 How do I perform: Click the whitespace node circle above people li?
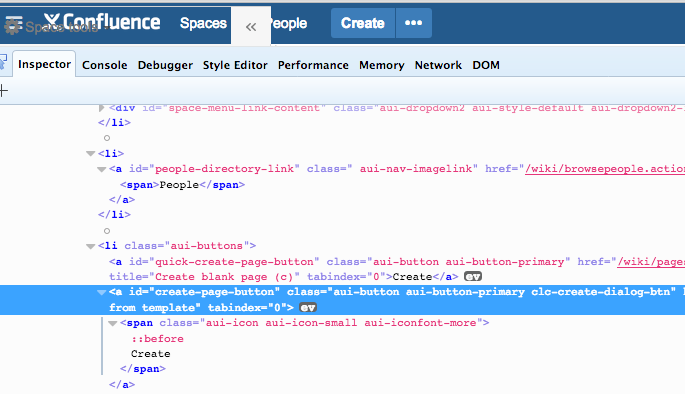[x=107, y=138]
